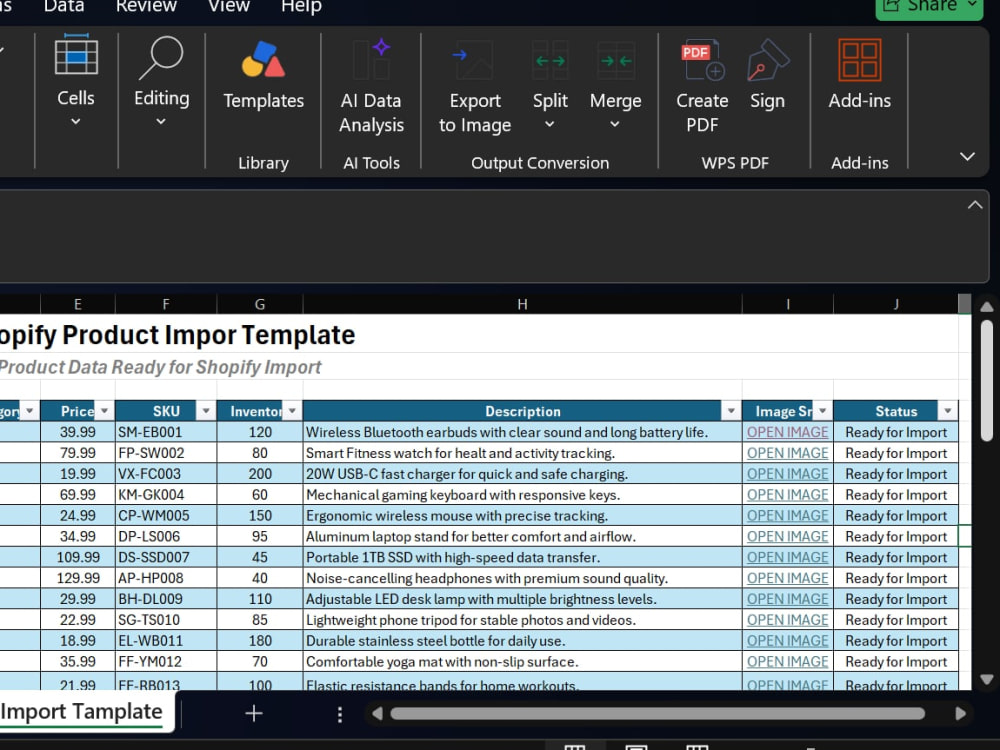This screenshot has height=750, width=1000.
Task: Select column F header
Action: point(166,304)
